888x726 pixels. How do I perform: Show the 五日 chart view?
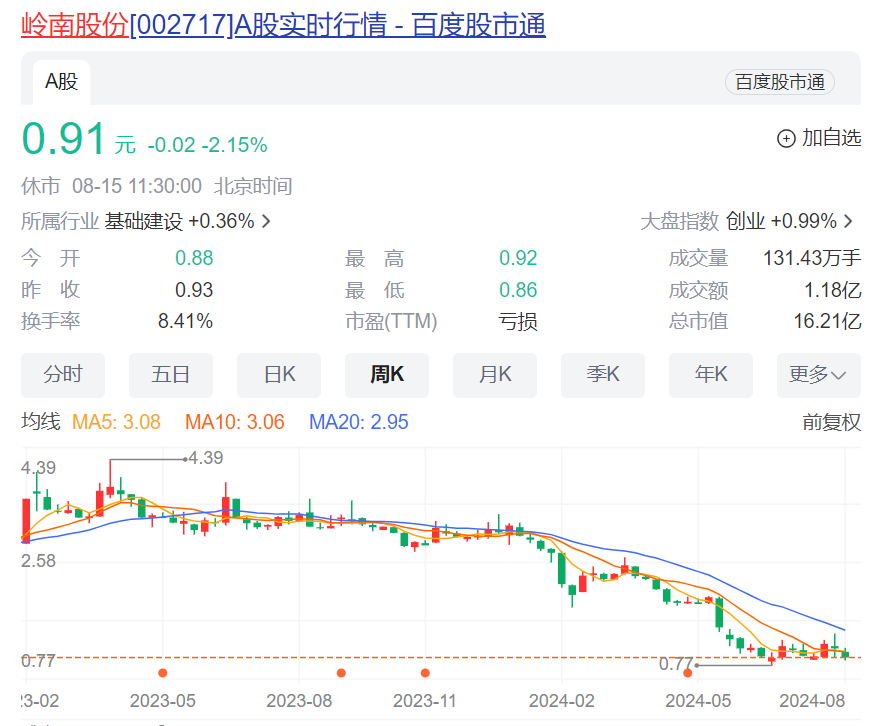pyautogui.click(x=171, y=375)
